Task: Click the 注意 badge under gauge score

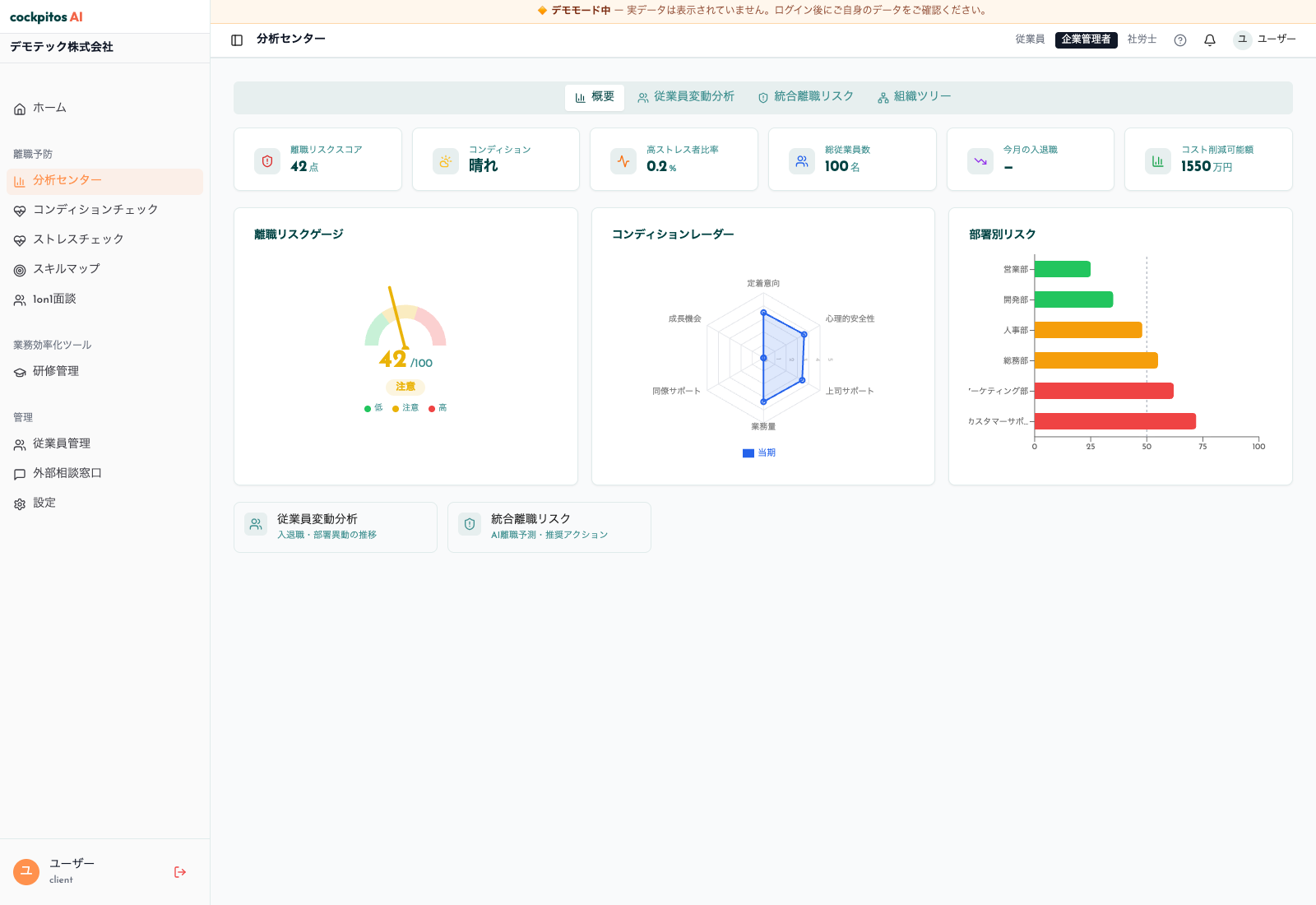Action: 405,387
